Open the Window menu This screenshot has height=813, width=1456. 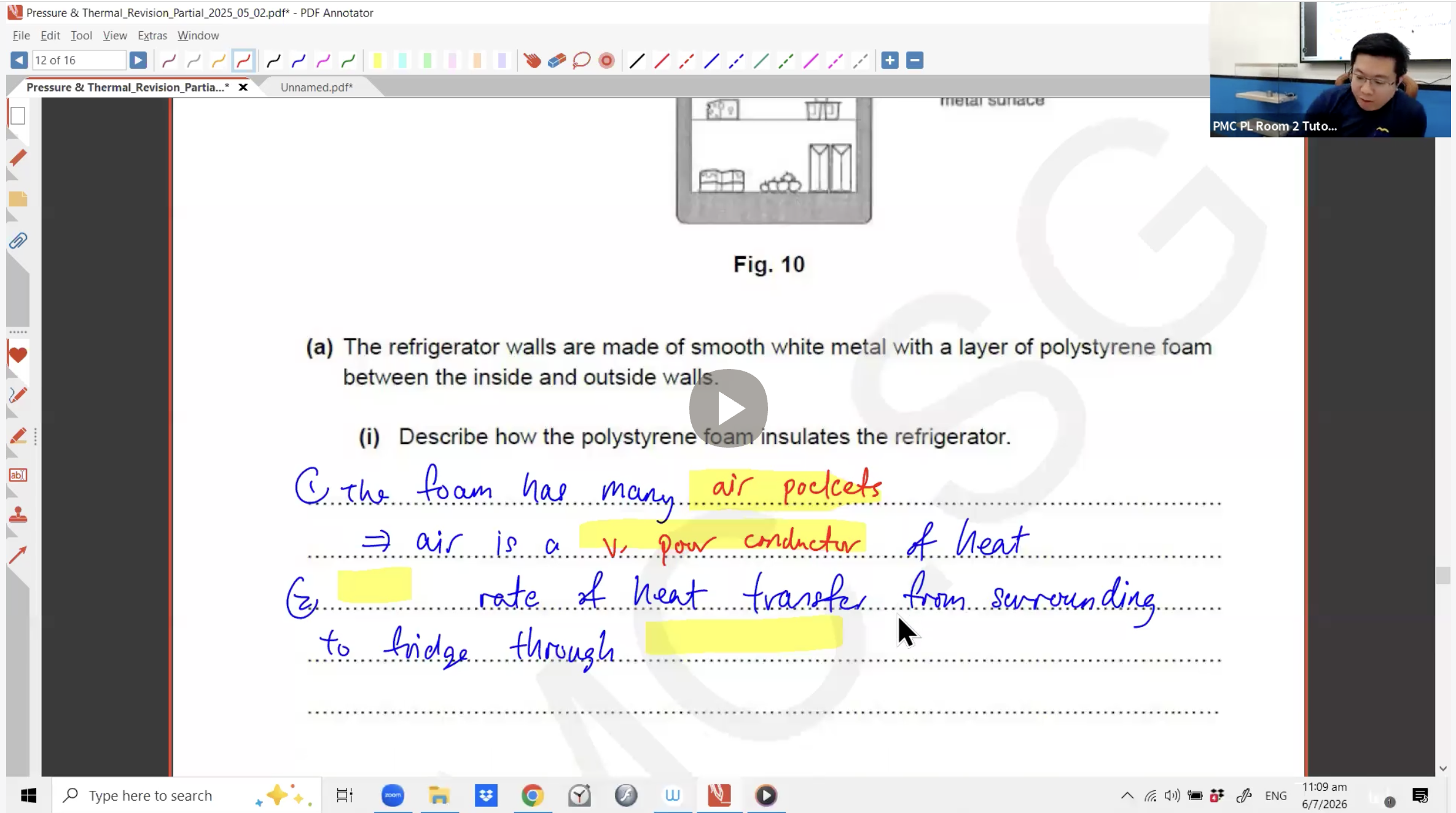198,36
